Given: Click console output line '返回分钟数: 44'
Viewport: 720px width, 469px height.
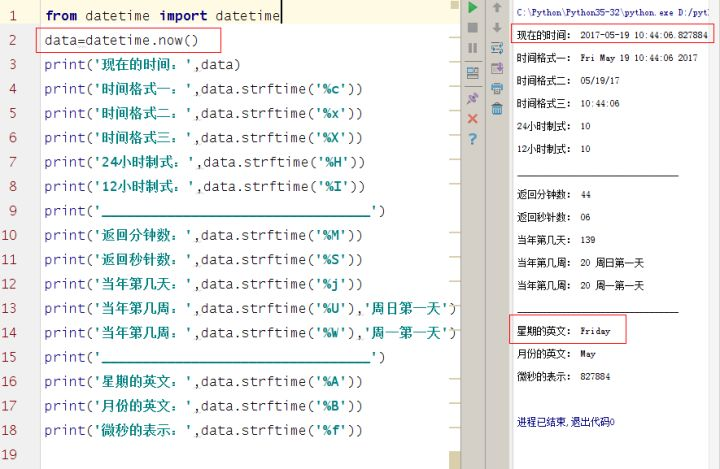Looking at the screenshot, I should point(553,195).
